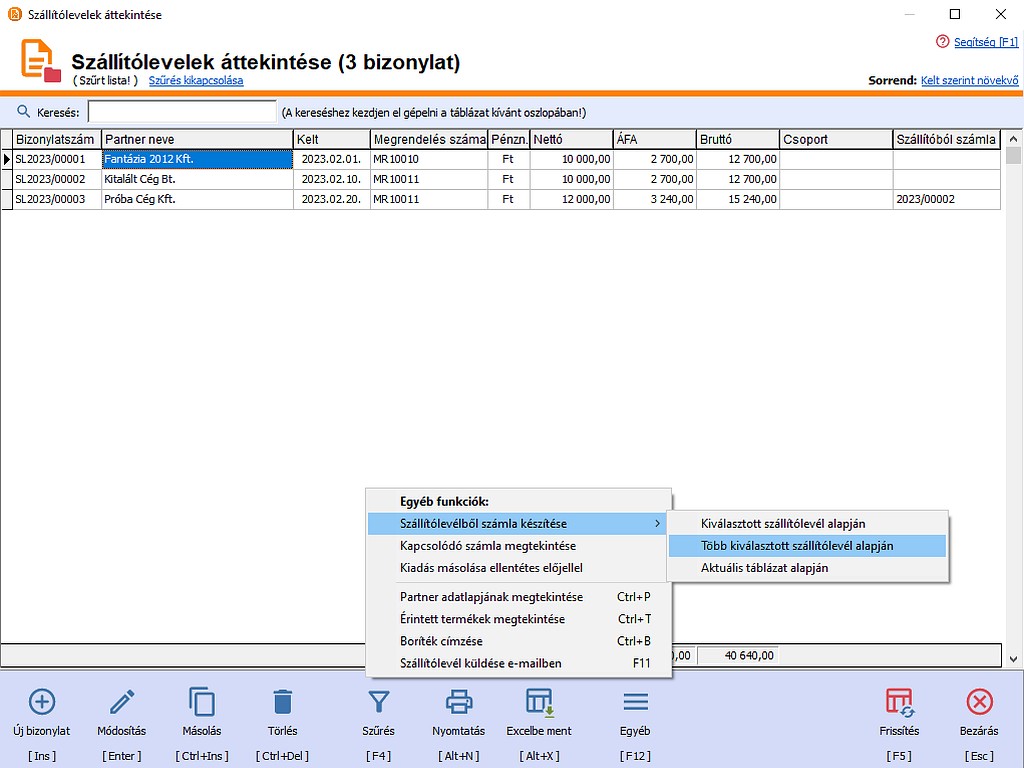Viewport: 1024px width, 768px height.
Task: Click the Törlés trash icon
Action: click(x=283, y=701)
